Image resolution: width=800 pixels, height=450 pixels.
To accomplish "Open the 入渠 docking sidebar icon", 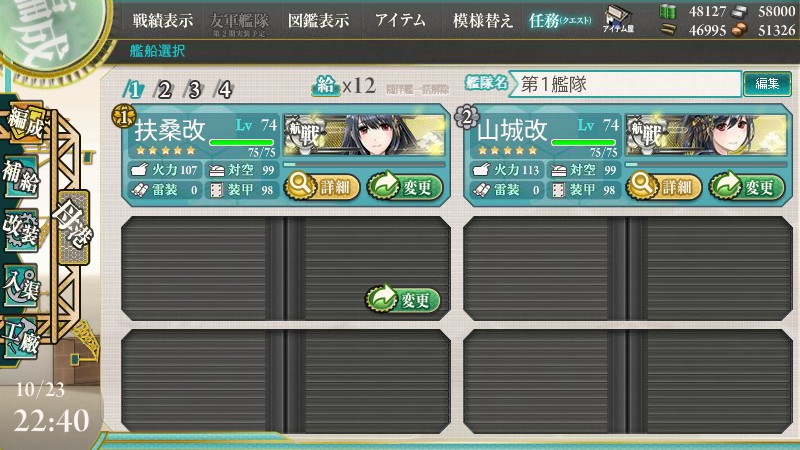I will pyautogui.click(x=21, y=286).
